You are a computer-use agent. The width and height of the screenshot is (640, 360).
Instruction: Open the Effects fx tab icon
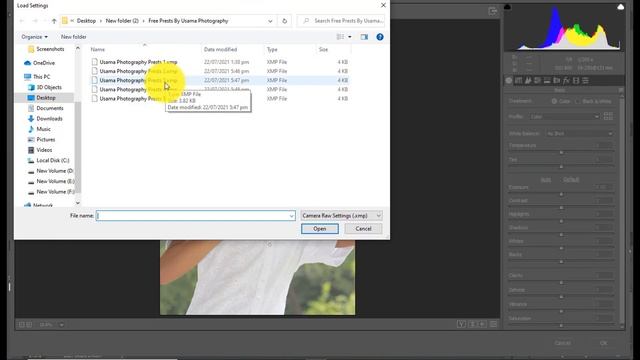(566, 80)
